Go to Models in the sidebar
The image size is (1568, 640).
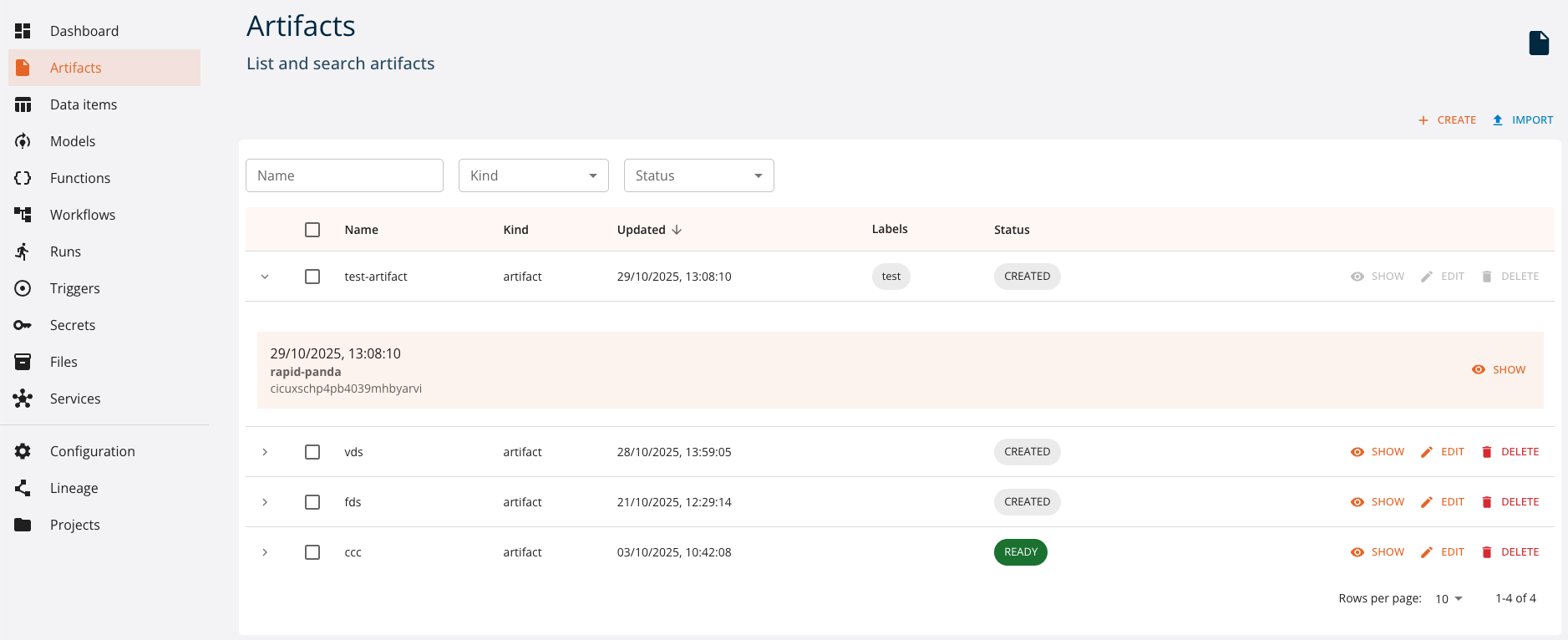point(73,141)
